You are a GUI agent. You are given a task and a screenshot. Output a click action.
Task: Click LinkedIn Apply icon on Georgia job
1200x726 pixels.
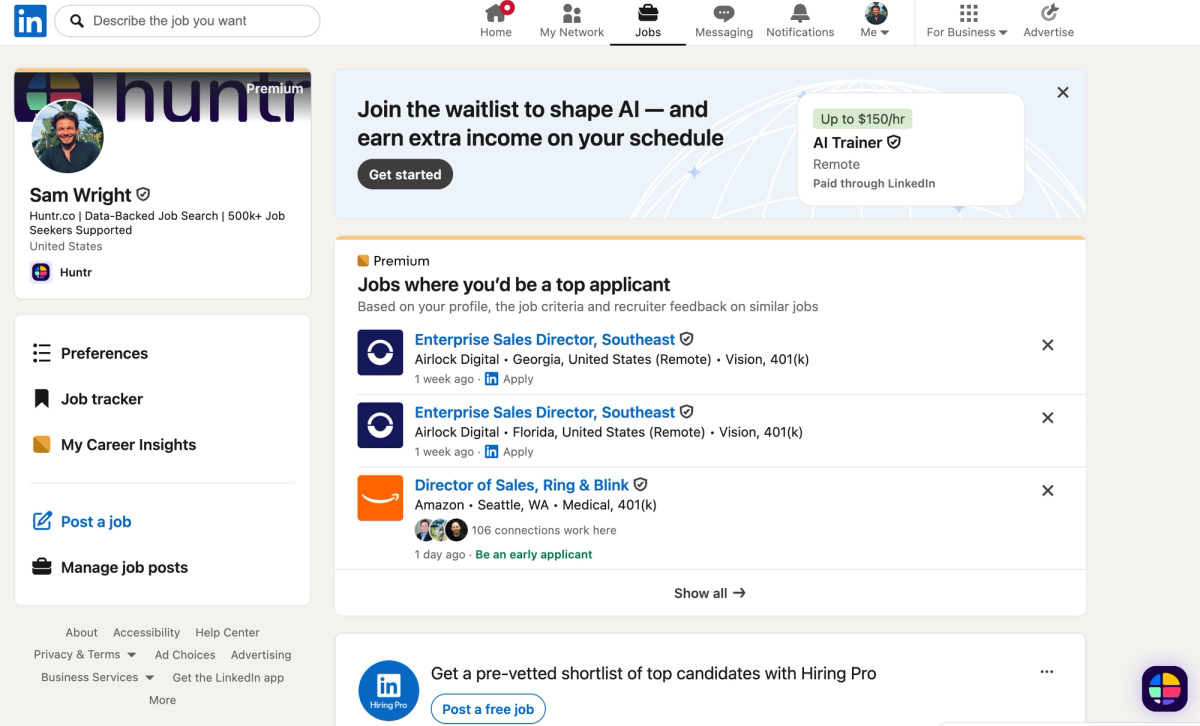[x=491, y=379]
